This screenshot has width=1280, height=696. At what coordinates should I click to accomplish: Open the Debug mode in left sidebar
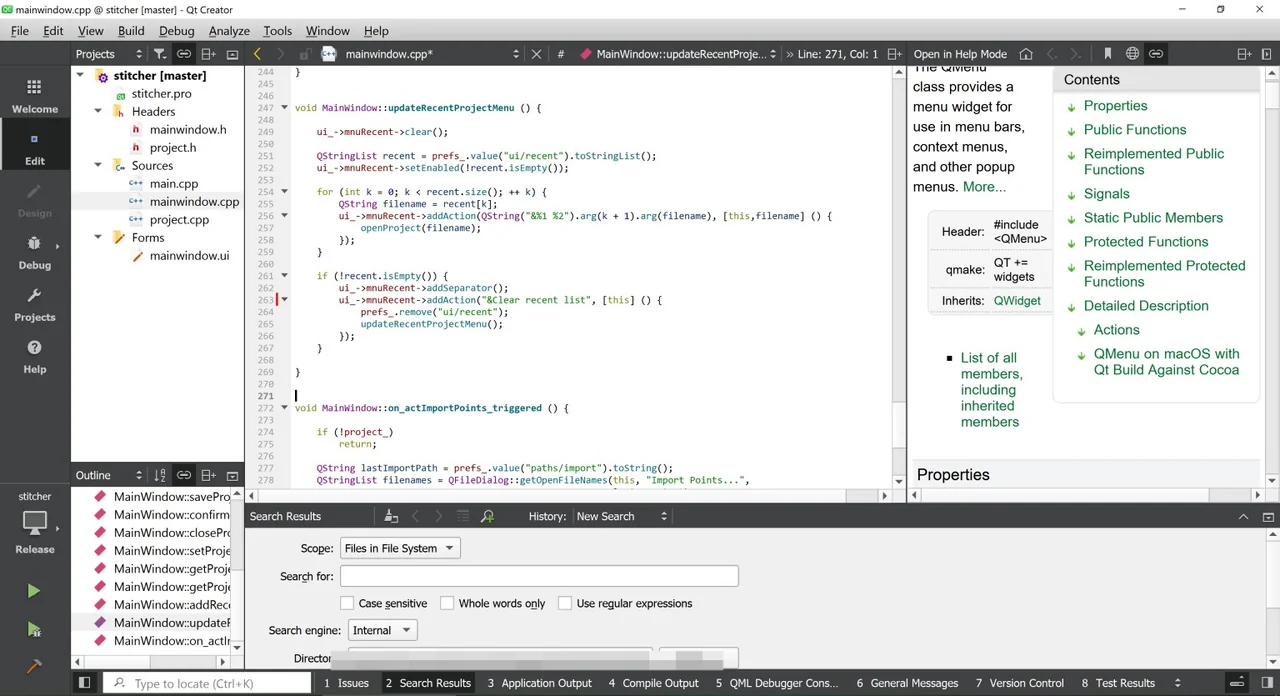(x=35, y=252)
